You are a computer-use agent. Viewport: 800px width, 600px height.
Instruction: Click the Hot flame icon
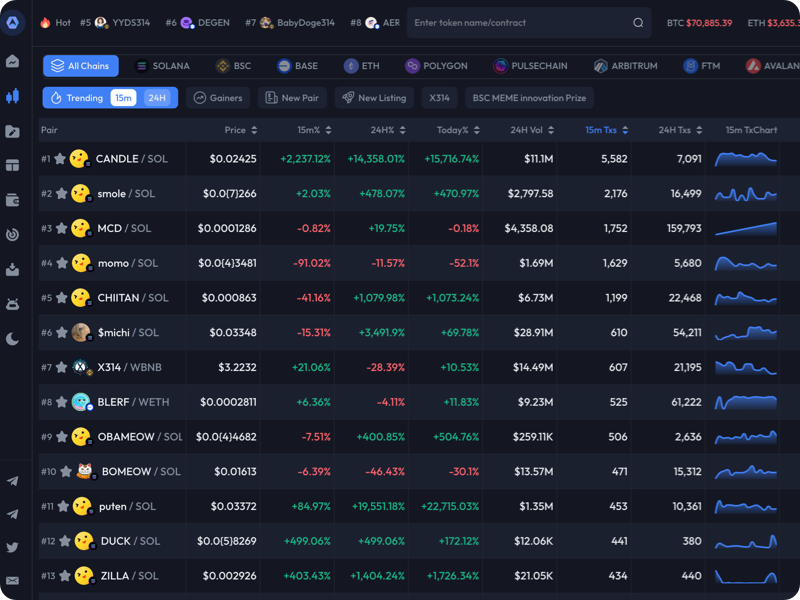[45, 22]
